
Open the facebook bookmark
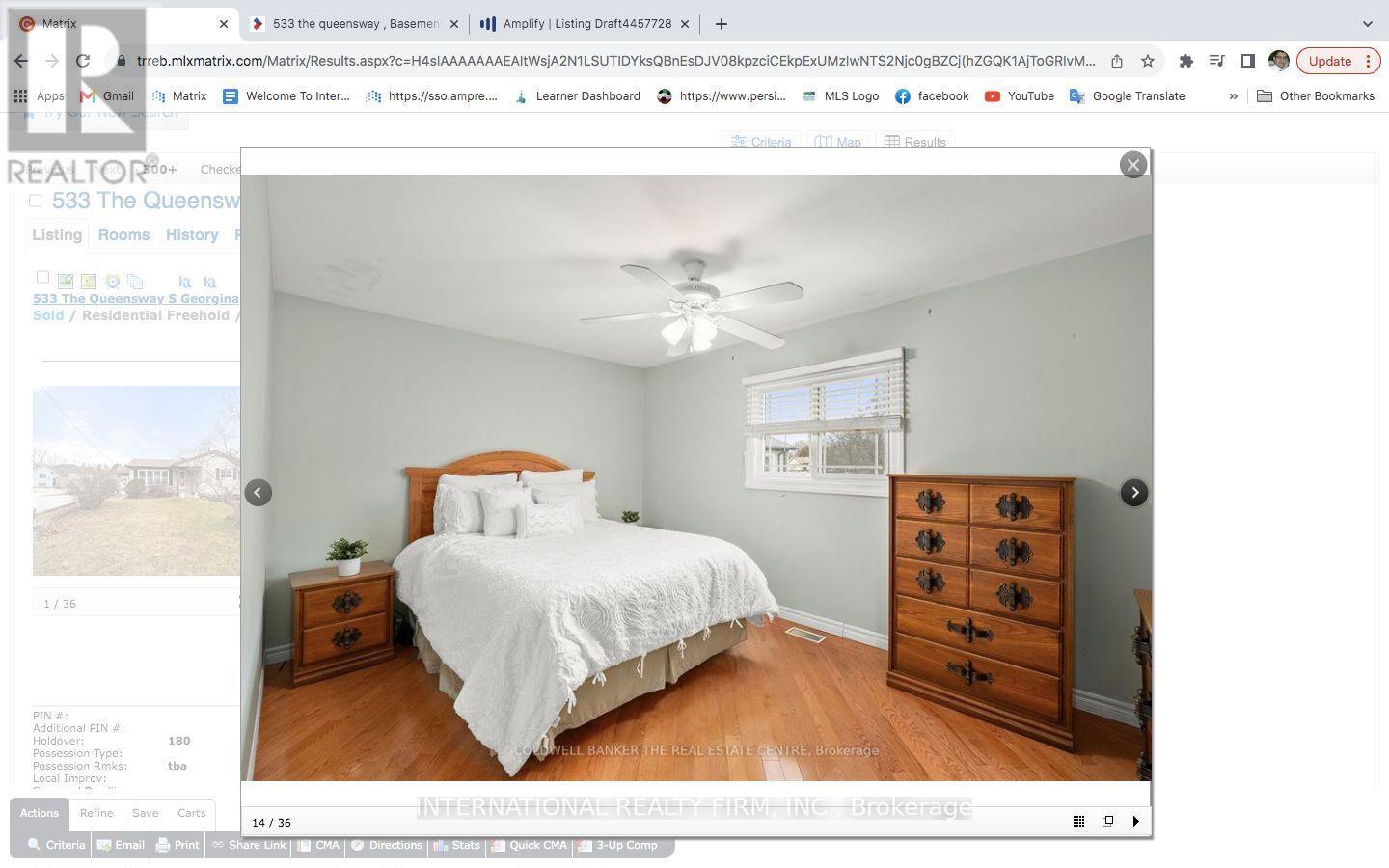pos(932,96)
